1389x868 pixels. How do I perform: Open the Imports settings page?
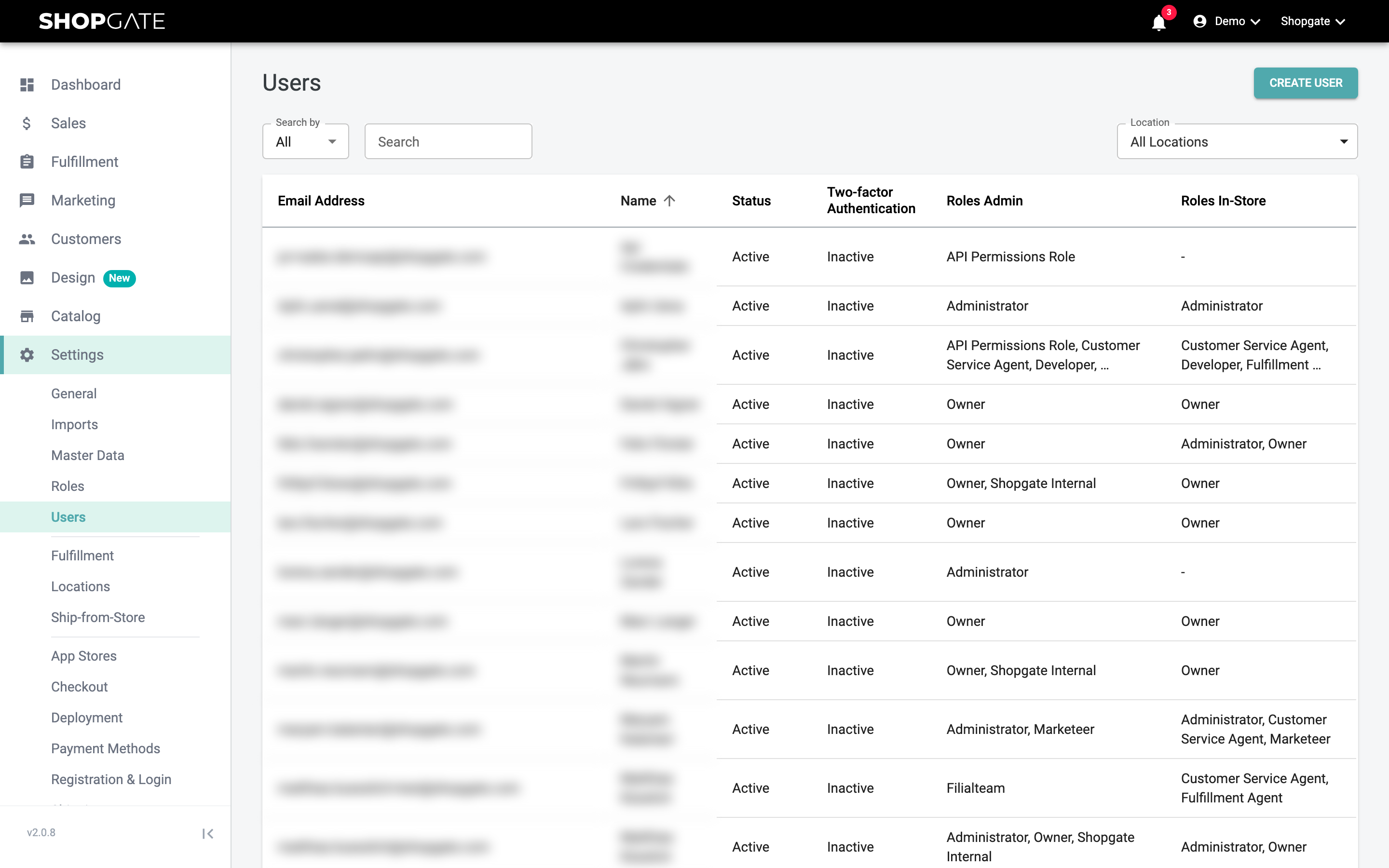coord(74,424)
